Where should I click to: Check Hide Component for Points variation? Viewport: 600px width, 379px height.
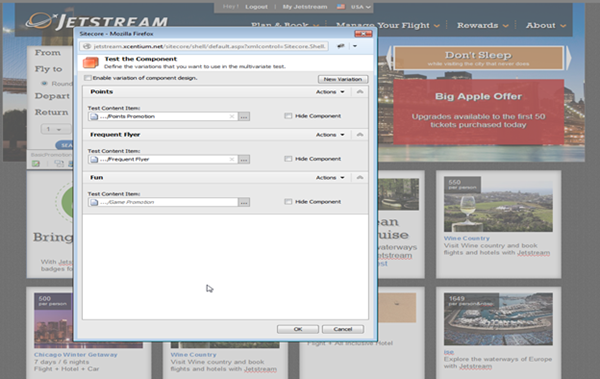288,116
